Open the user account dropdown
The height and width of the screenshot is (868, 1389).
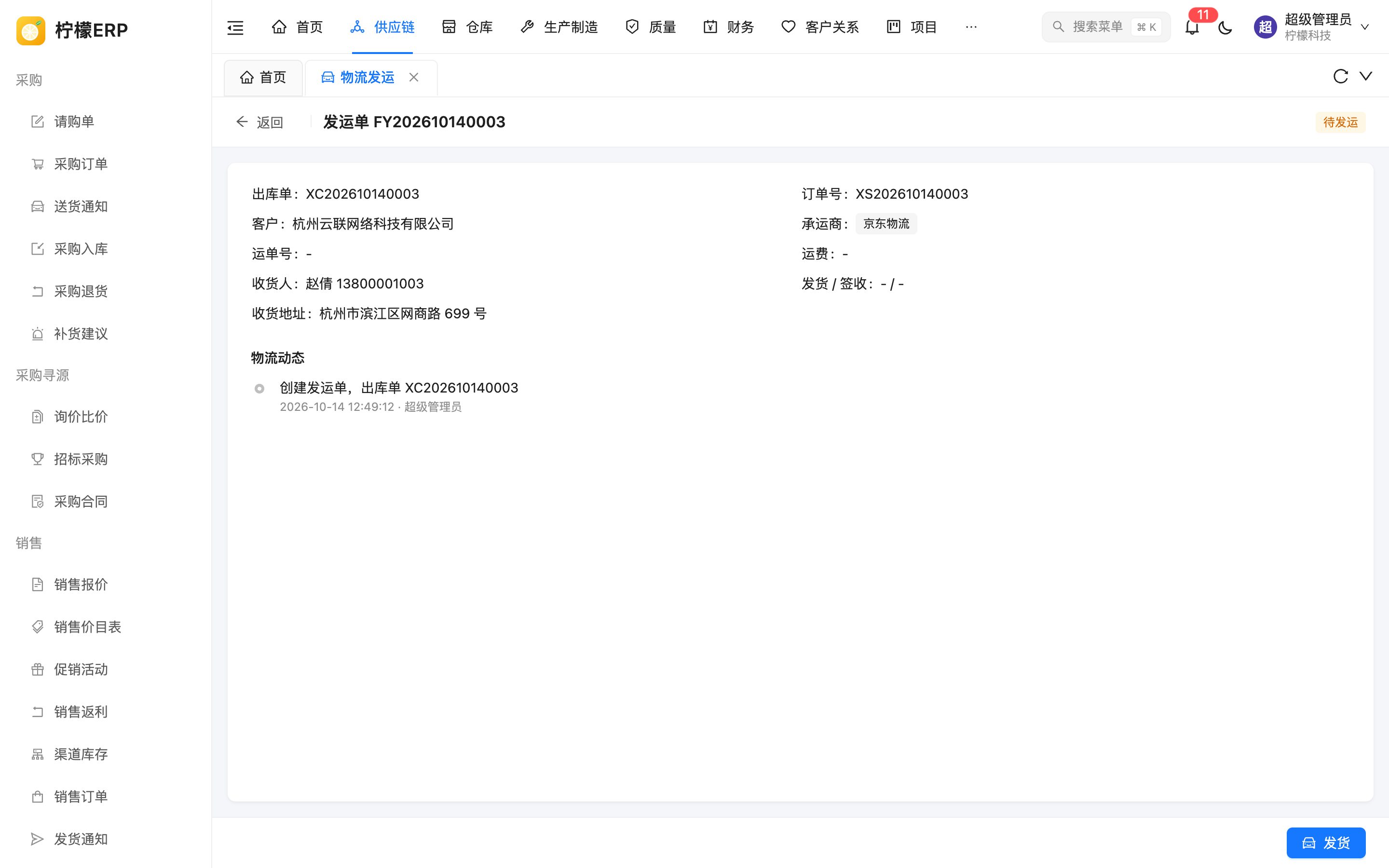pos(1312,27)
